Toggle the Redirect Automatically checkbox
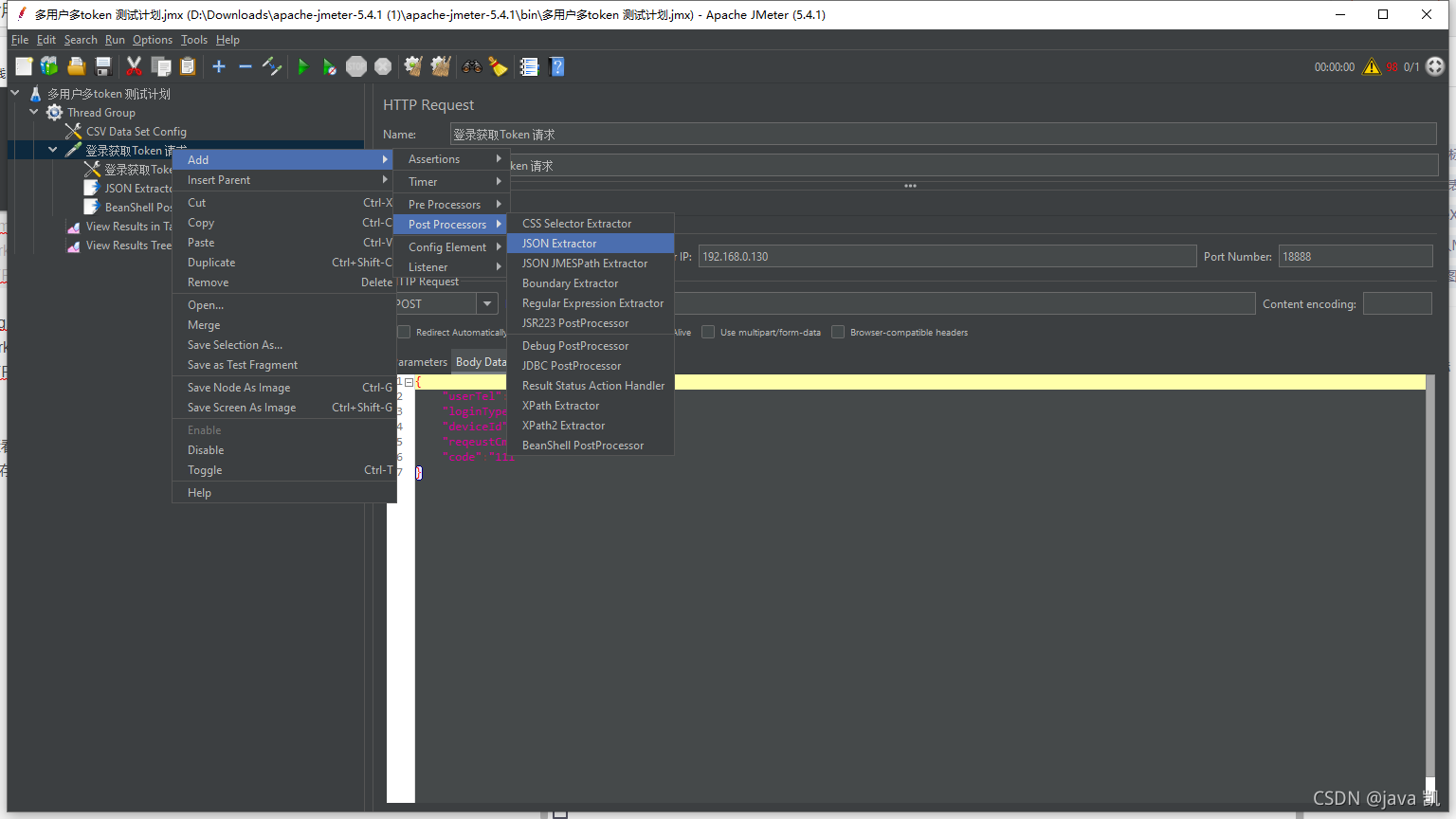Screen dimensions: 1456x819 point(404,332)
